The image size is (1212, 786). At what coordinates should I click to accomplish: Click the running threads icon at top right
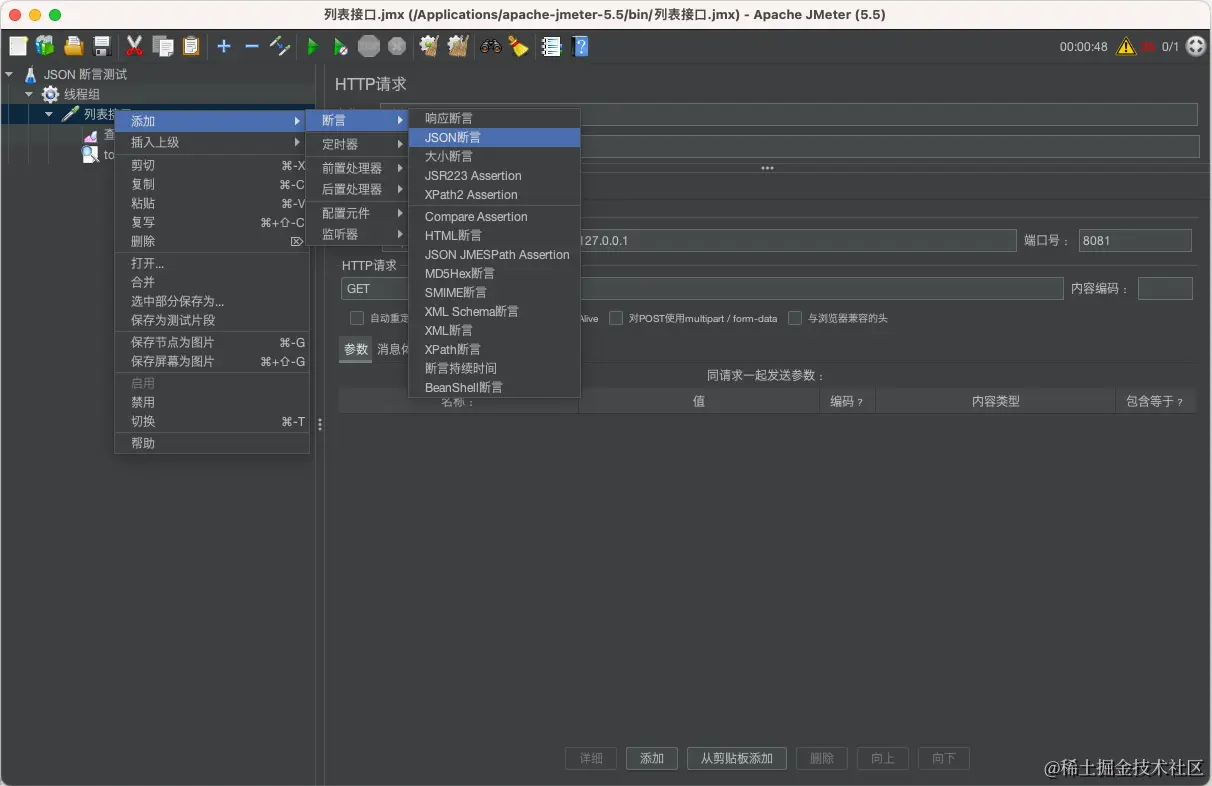(x=1196, y=46)
